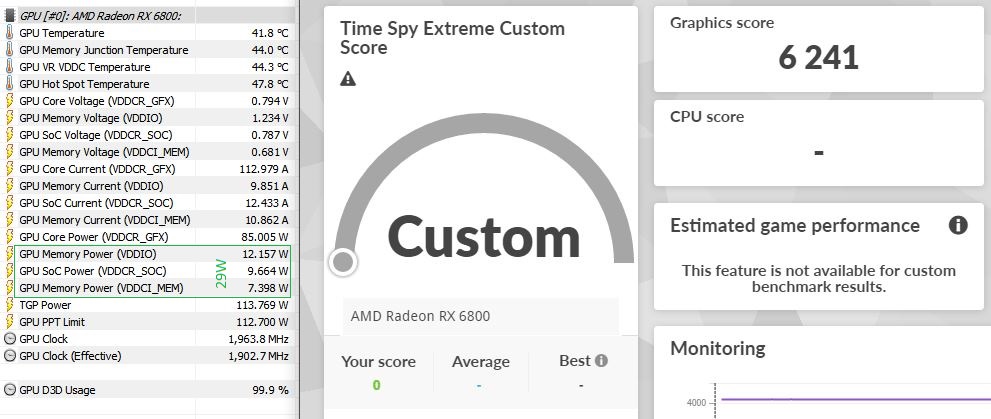Click clock icon beside GPU Clock (Effective)
Viewport: 991px width, 419px height.
(x=9, y=356)
